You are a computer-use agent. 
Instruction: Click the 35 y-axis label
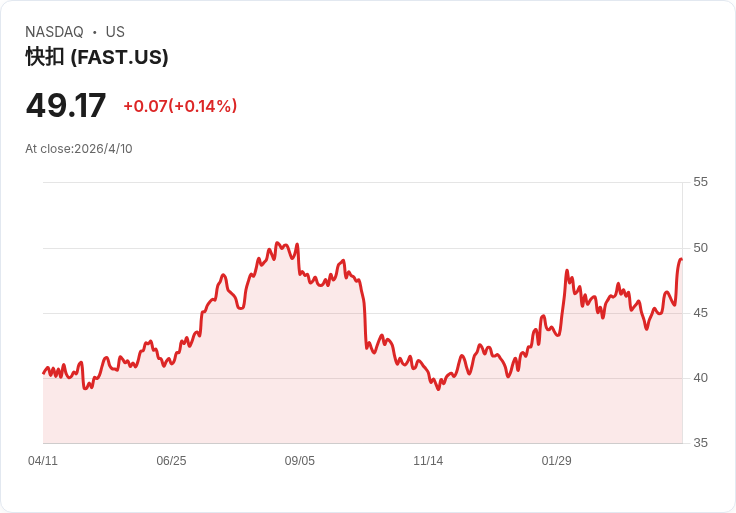700,443
